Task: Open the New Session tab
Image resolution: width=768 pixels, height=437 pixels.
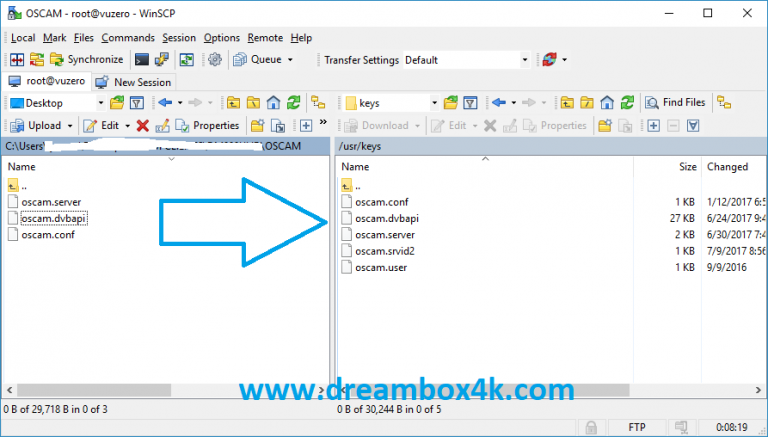Action: (133, 82)
